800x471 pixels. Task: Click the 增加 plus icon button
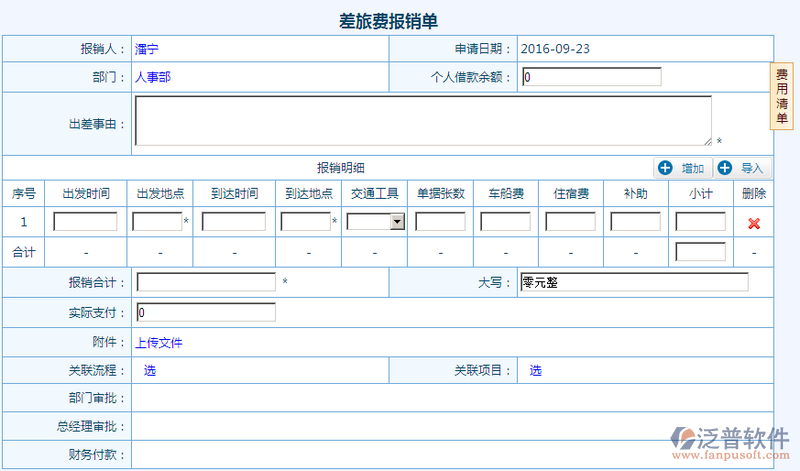(683, 168)
